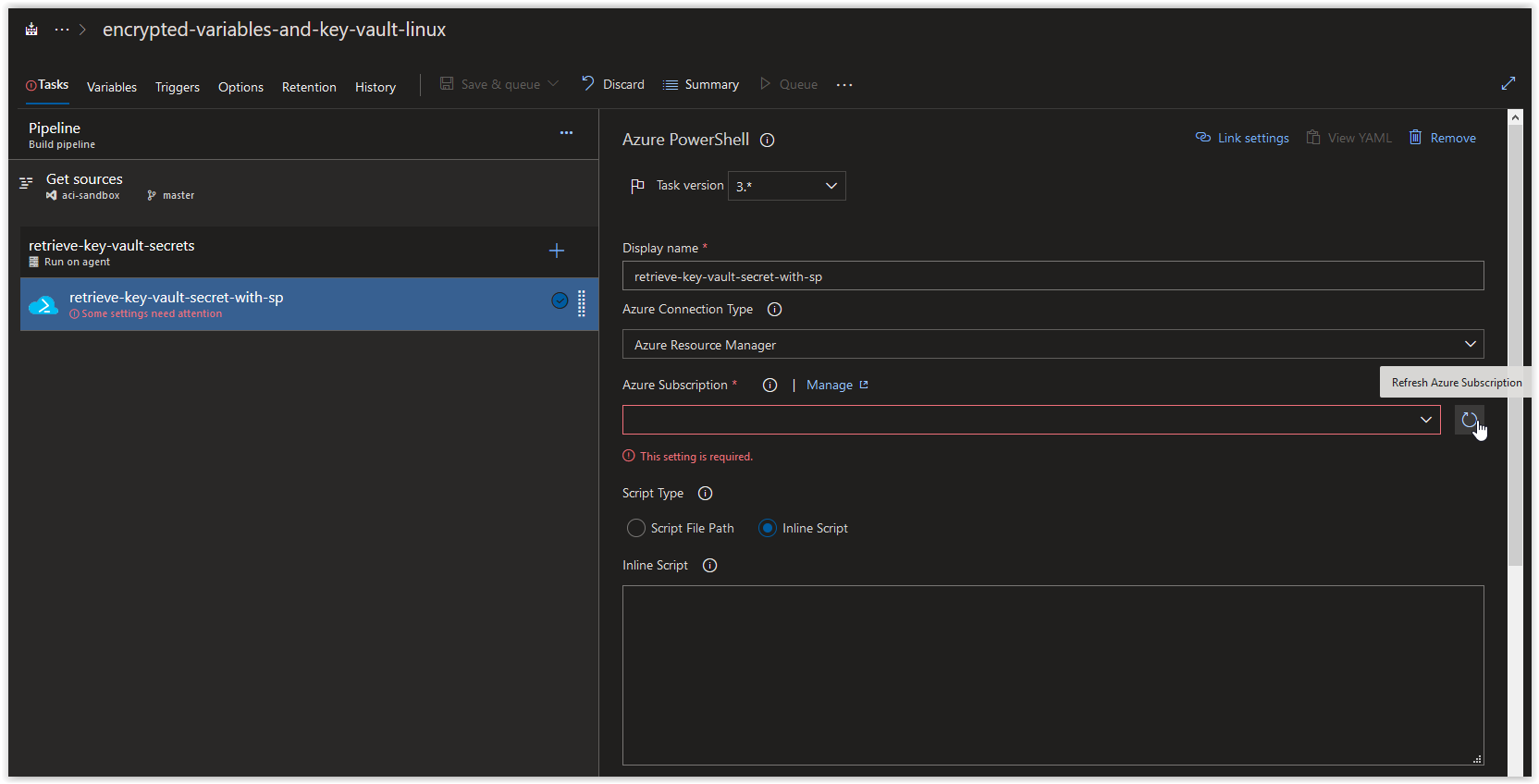Select retrieve-key-vault-secret-with-sp task

[x=309, y=304]
